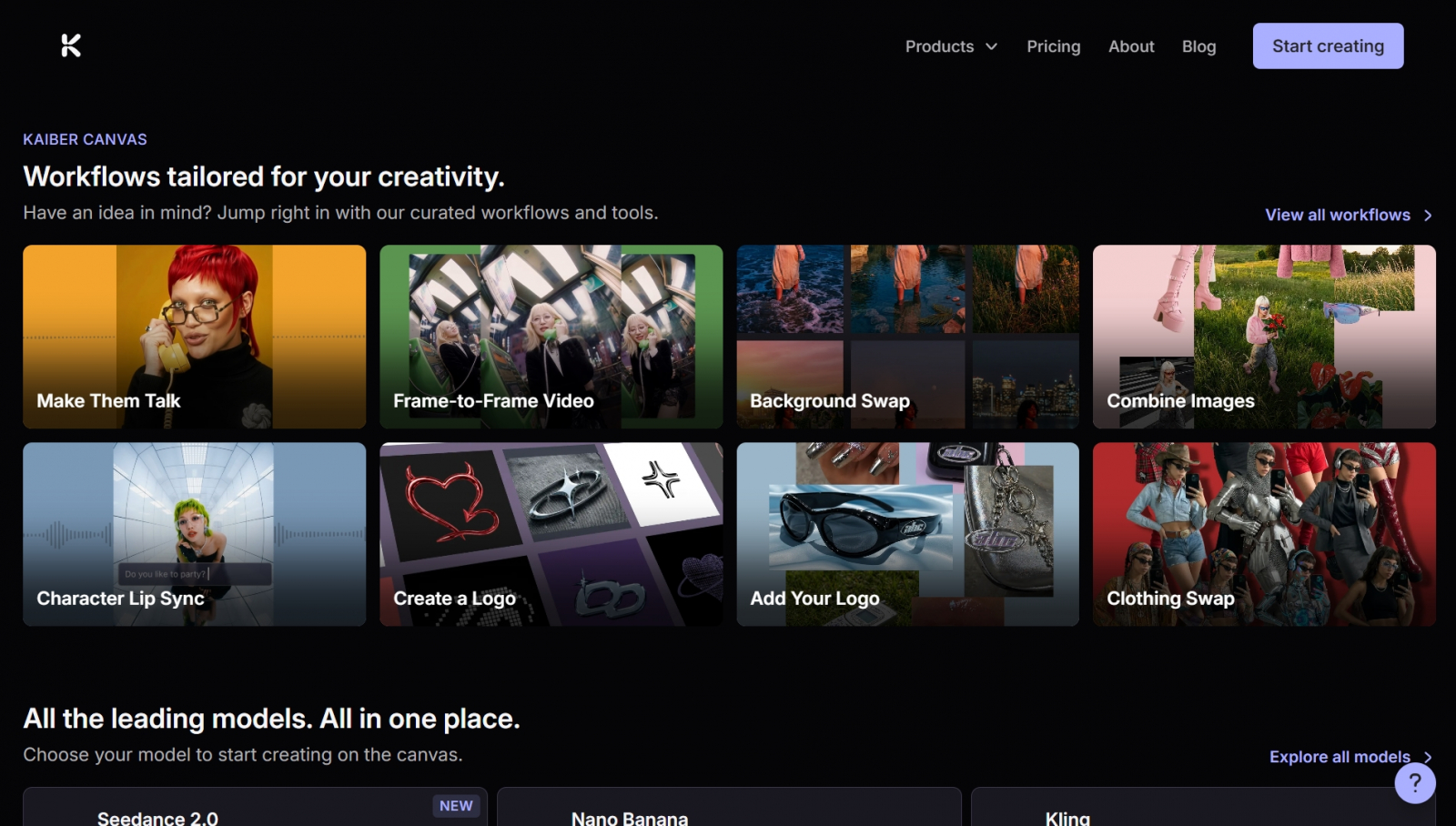1456x826 pixels.
Task: Open the Add Your Logo workflow
Action: coord(908,534)
